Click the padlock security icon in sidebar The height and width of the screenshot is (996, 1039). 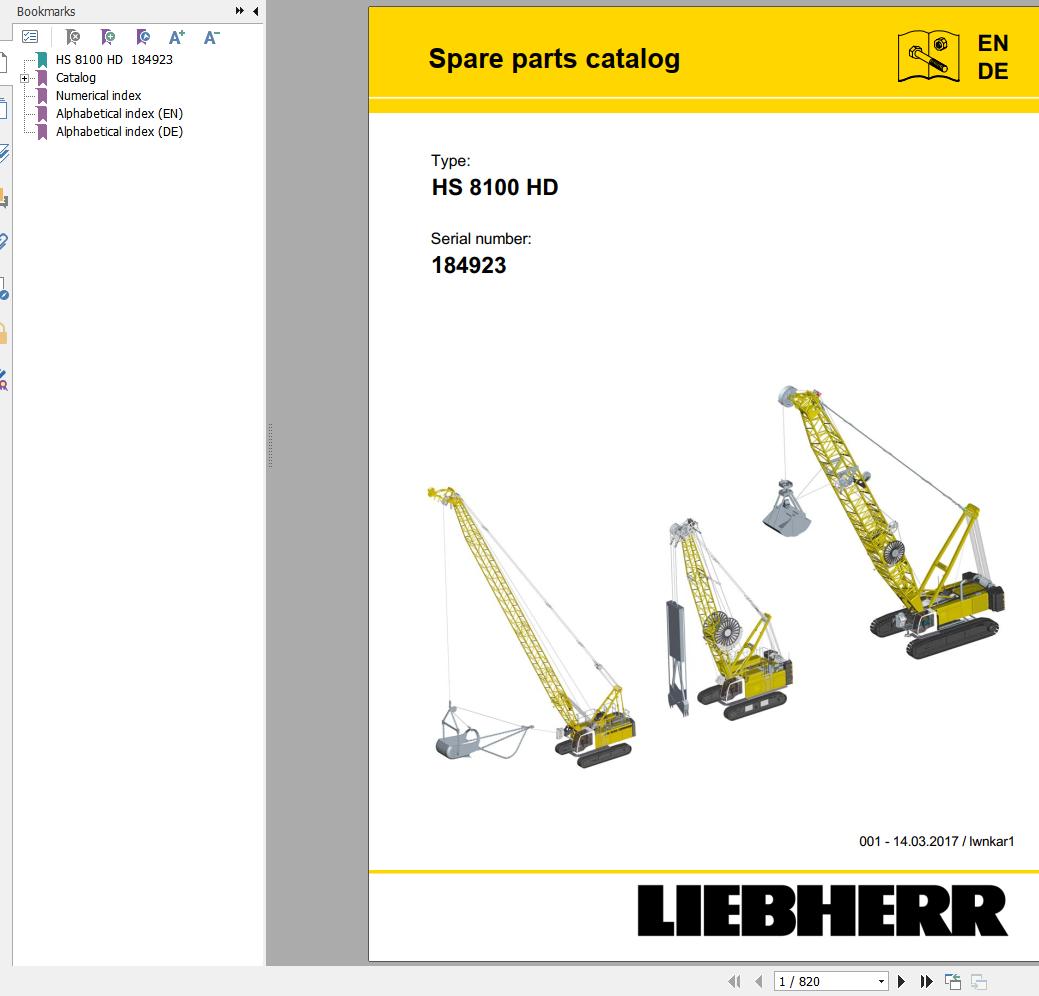tap(5, 333)
